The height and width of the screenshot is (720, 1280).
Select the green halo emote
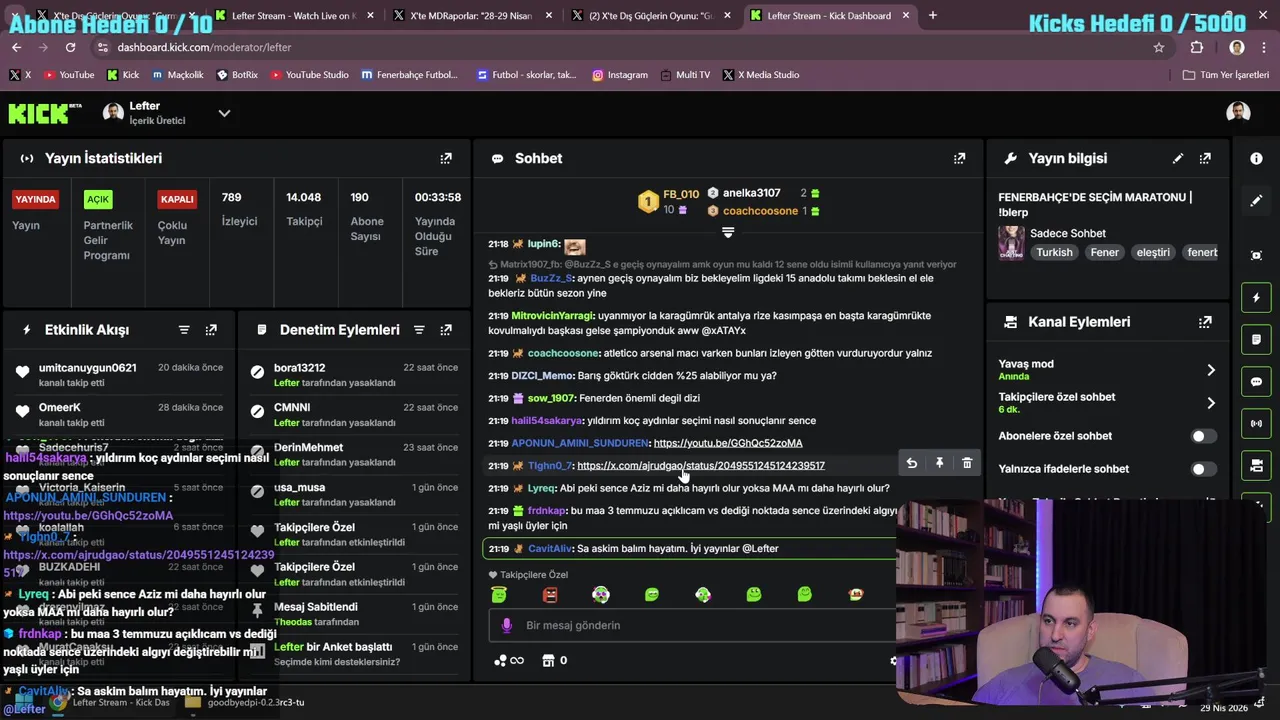(x=498, y=595)
